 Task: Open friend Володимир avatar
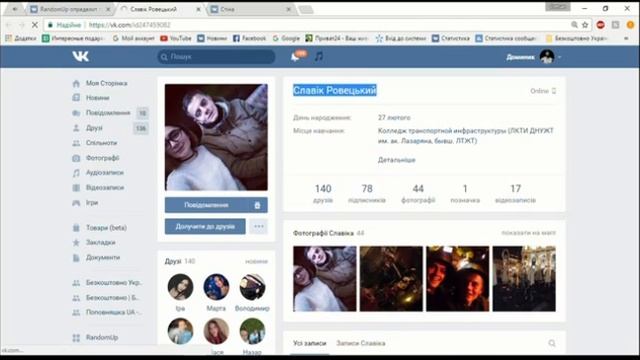pos(252,287)
